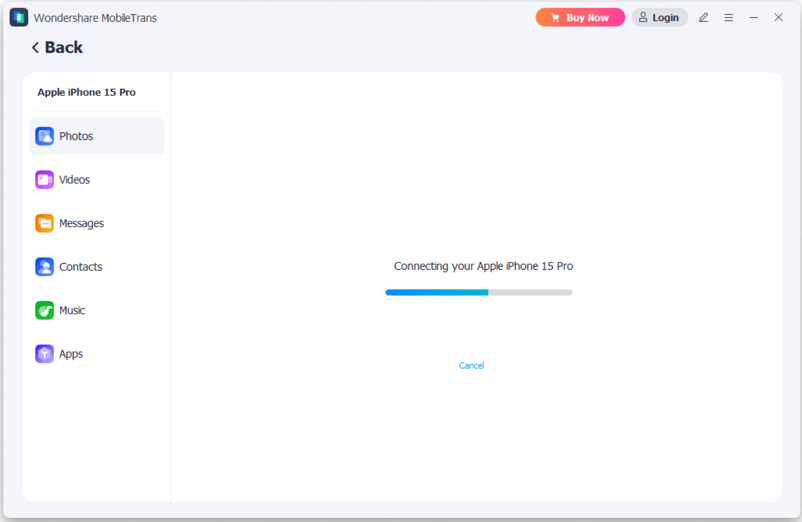Select the Messages text label

pyautogui.click(x=81, y=223)
